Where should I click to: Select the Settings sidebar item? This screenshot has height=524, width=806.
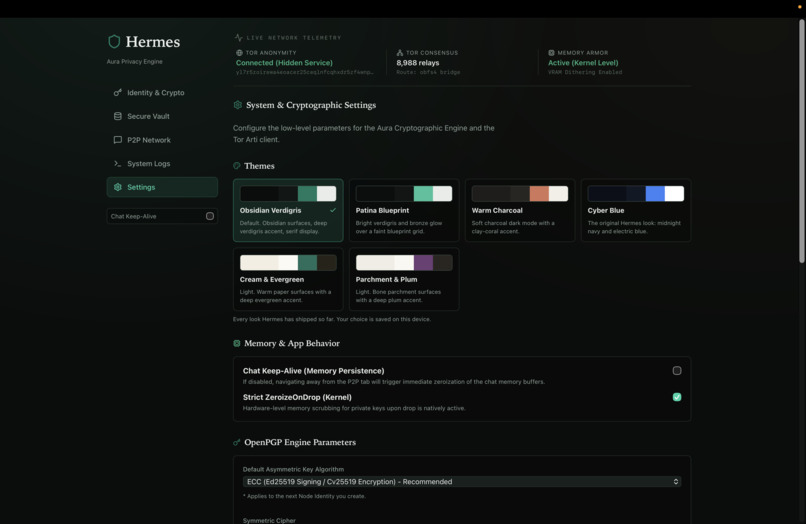pyautogui.click(x=162, y=187)
